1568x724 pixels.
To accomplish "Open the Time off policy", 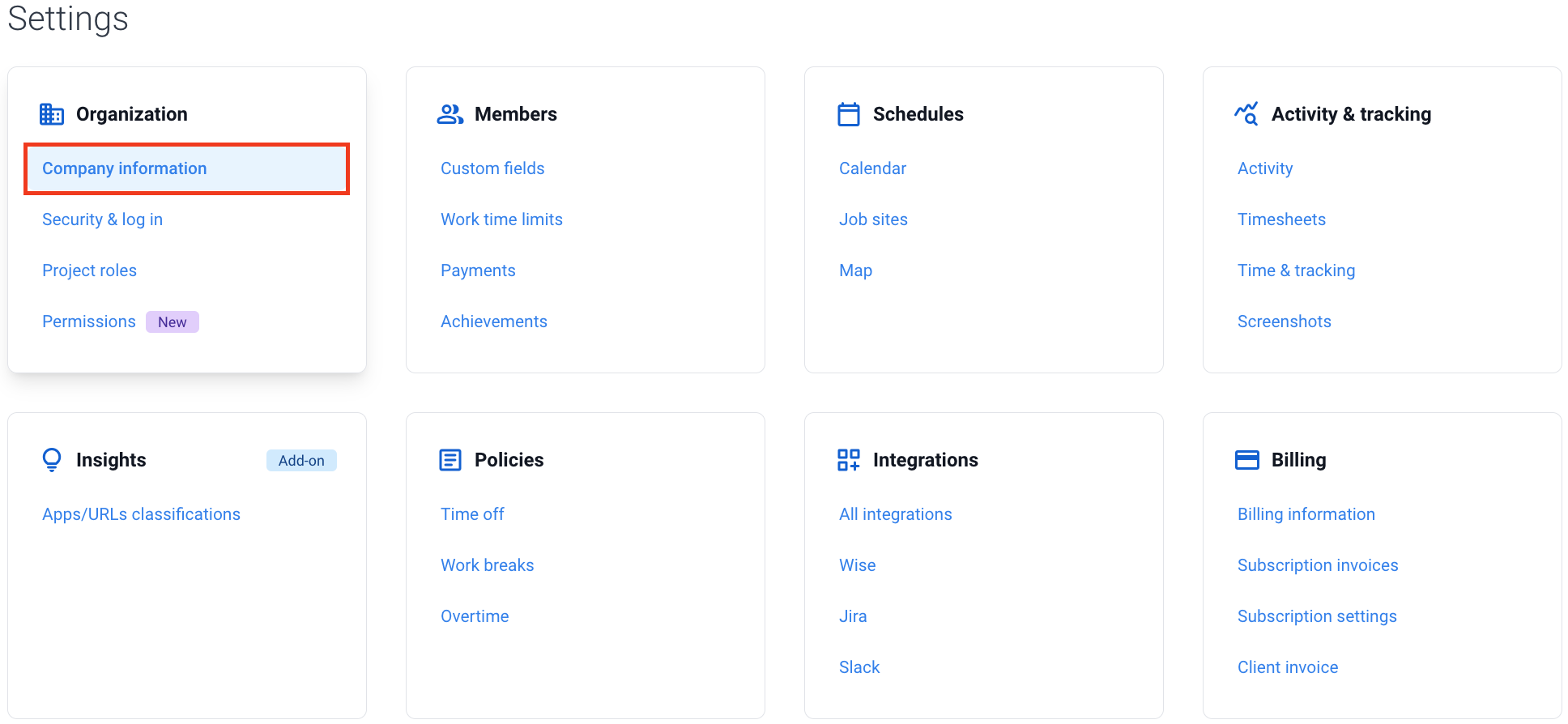I will [472, 514].
